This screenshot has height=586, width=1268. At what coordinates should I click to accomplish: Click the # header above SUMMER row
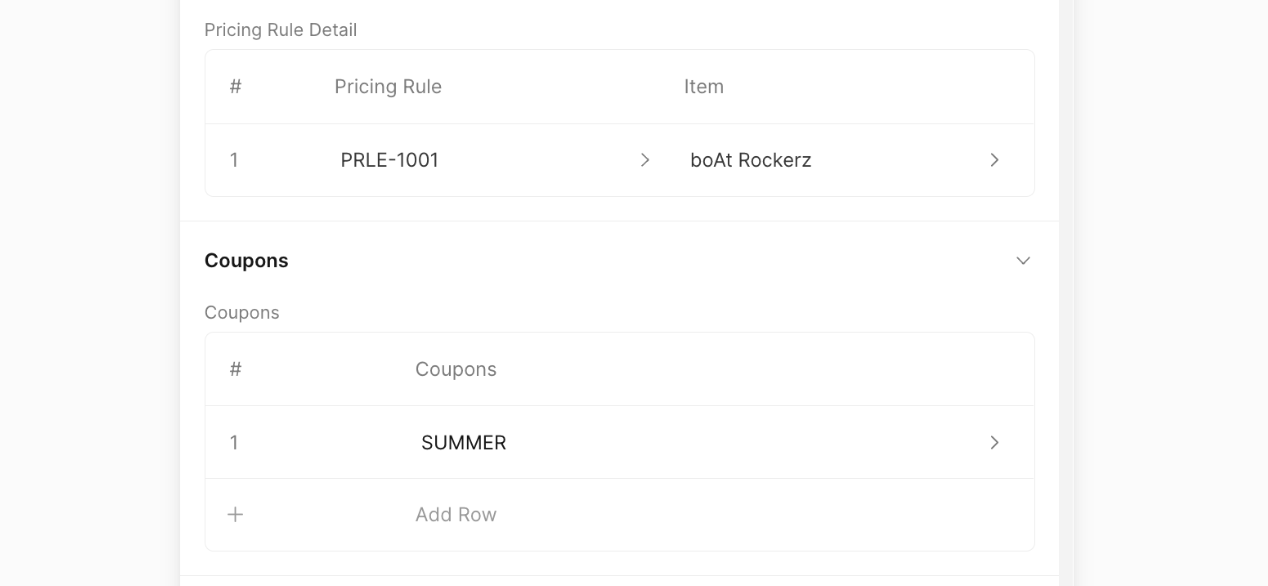tap(235, 370)
